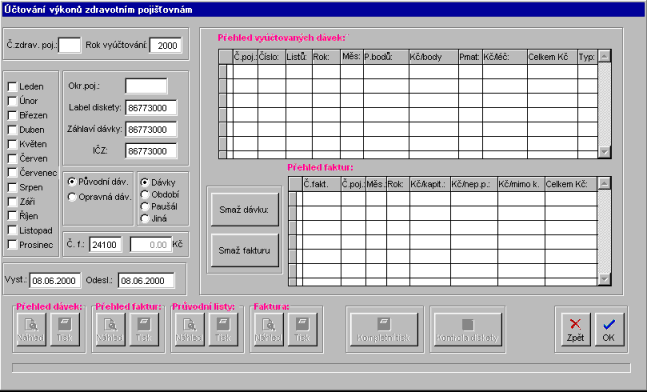647x392 pixels.
Task: Check the Září month checkbox
Action: pyautogui.click(x=12, y=202)
